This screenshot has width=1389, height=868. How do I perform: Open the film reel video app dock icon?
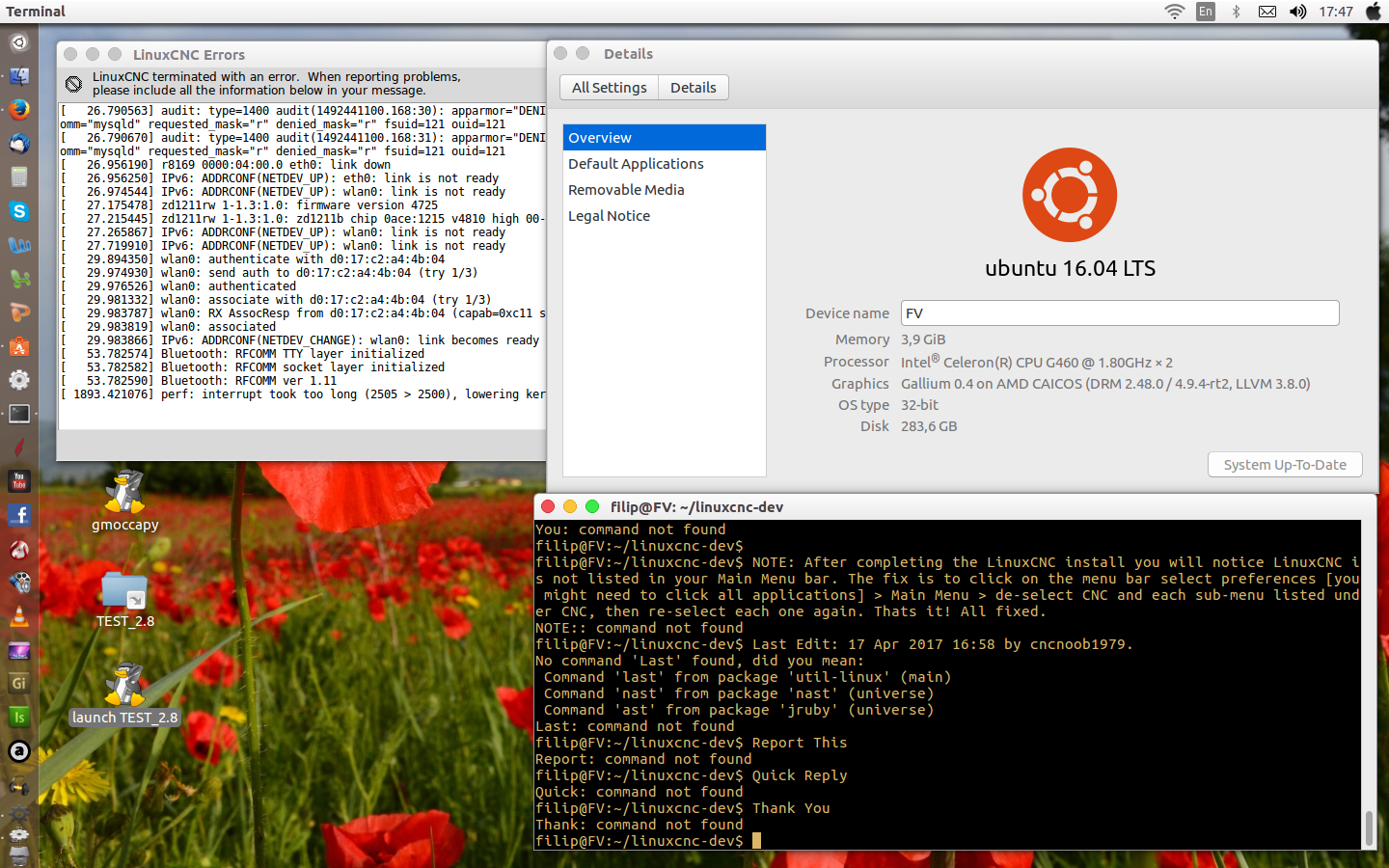coord(19,583)
